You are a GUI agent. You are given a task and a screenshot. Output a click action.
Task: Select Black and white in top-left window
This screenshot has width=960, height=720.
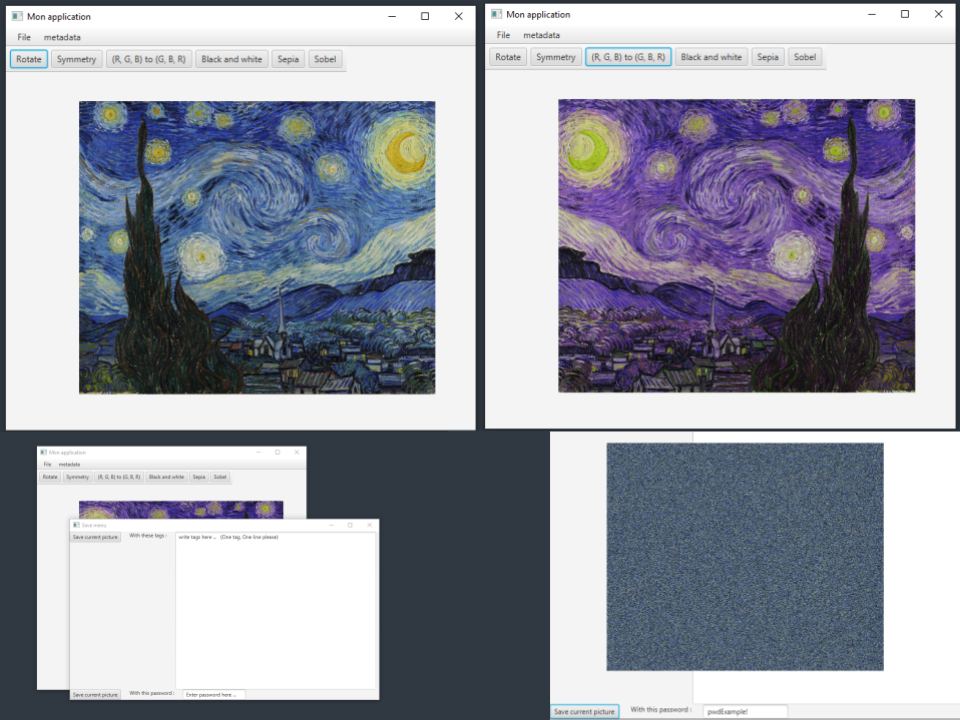231,59
